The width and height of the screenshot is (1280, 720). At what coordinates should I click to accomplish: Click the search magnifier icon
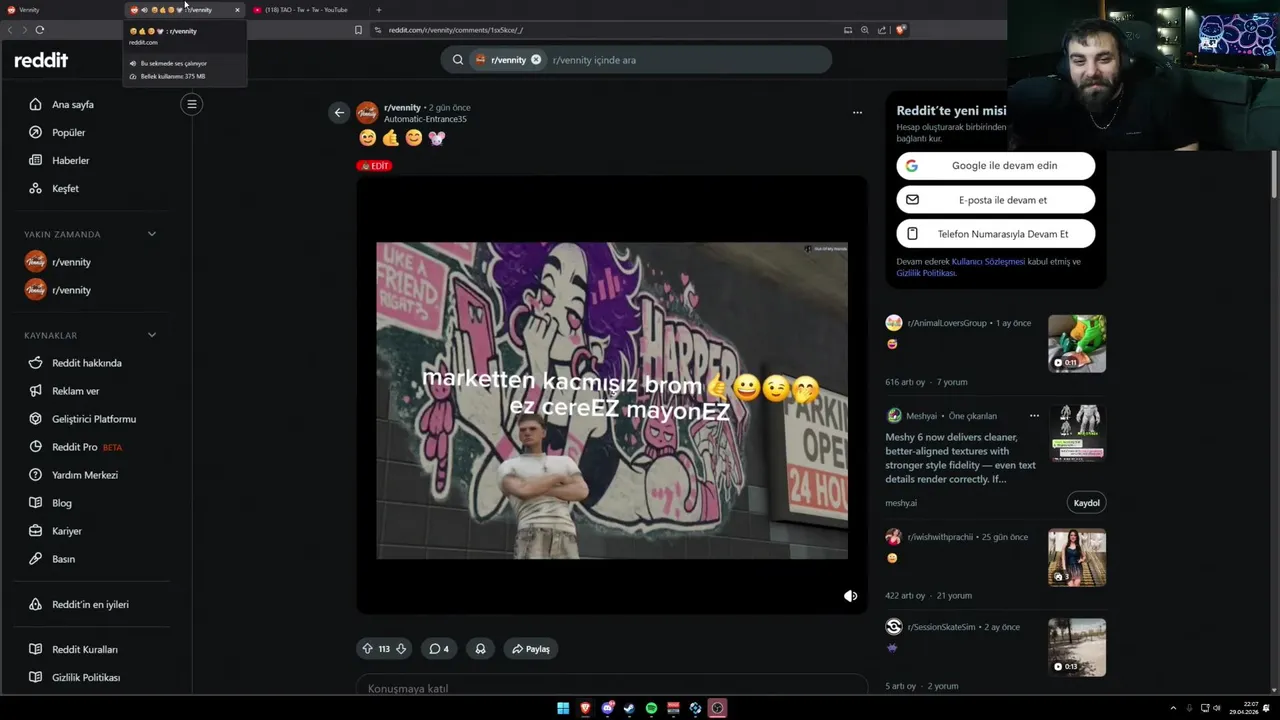coord(458,60)
